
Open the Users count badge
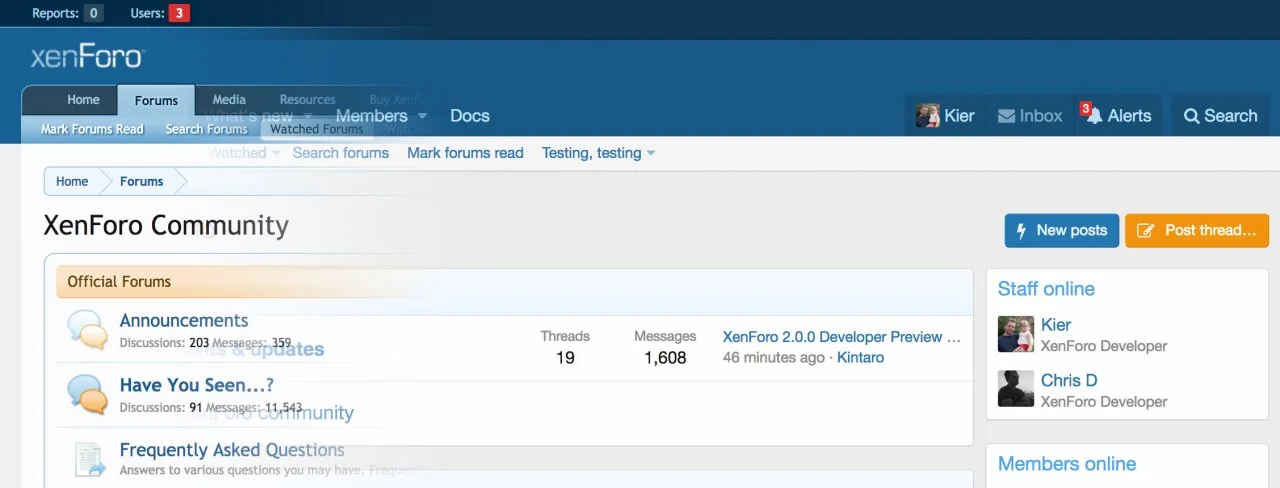pyautogui.click(x=178, y=13)
